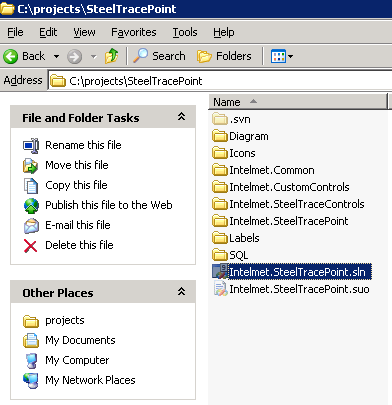The height and width of the screenshot is (405, 392).
Task: Click the Visual Studio .sln file icon
Action: point(220,271)
